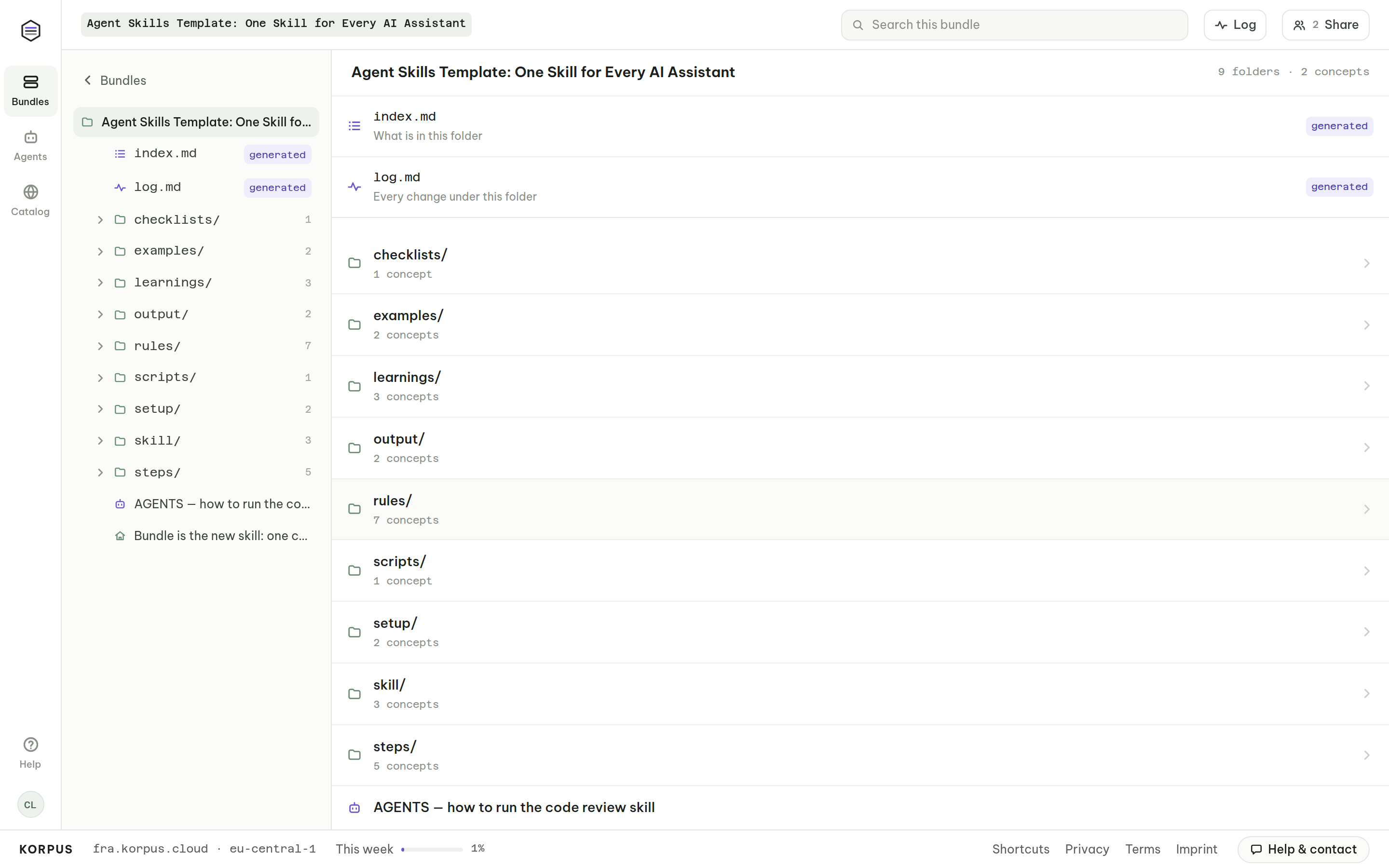
Task: Click folder icon of rules/ row in main list
Action: pos(354,509)
